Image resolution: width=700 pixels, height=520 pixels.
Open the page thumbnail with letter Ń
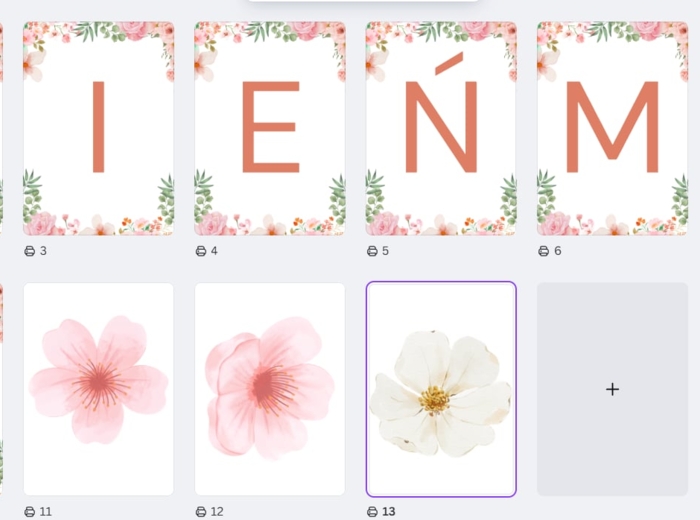[x=441, y=129]
